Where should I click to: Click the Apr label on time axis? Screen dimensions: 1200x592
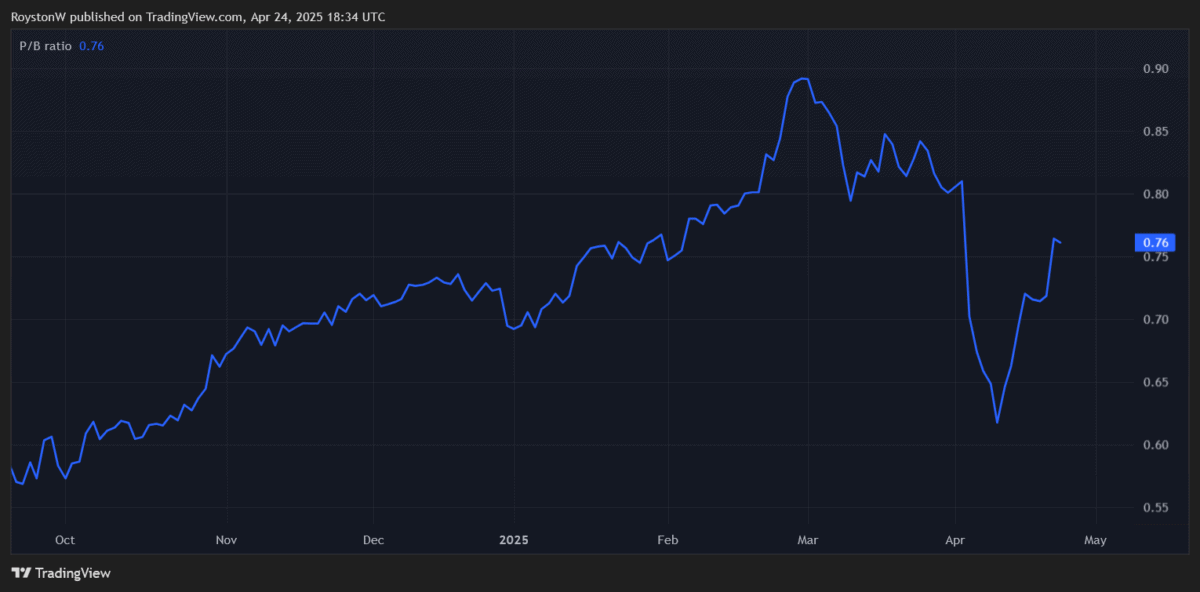coord(955,540)
